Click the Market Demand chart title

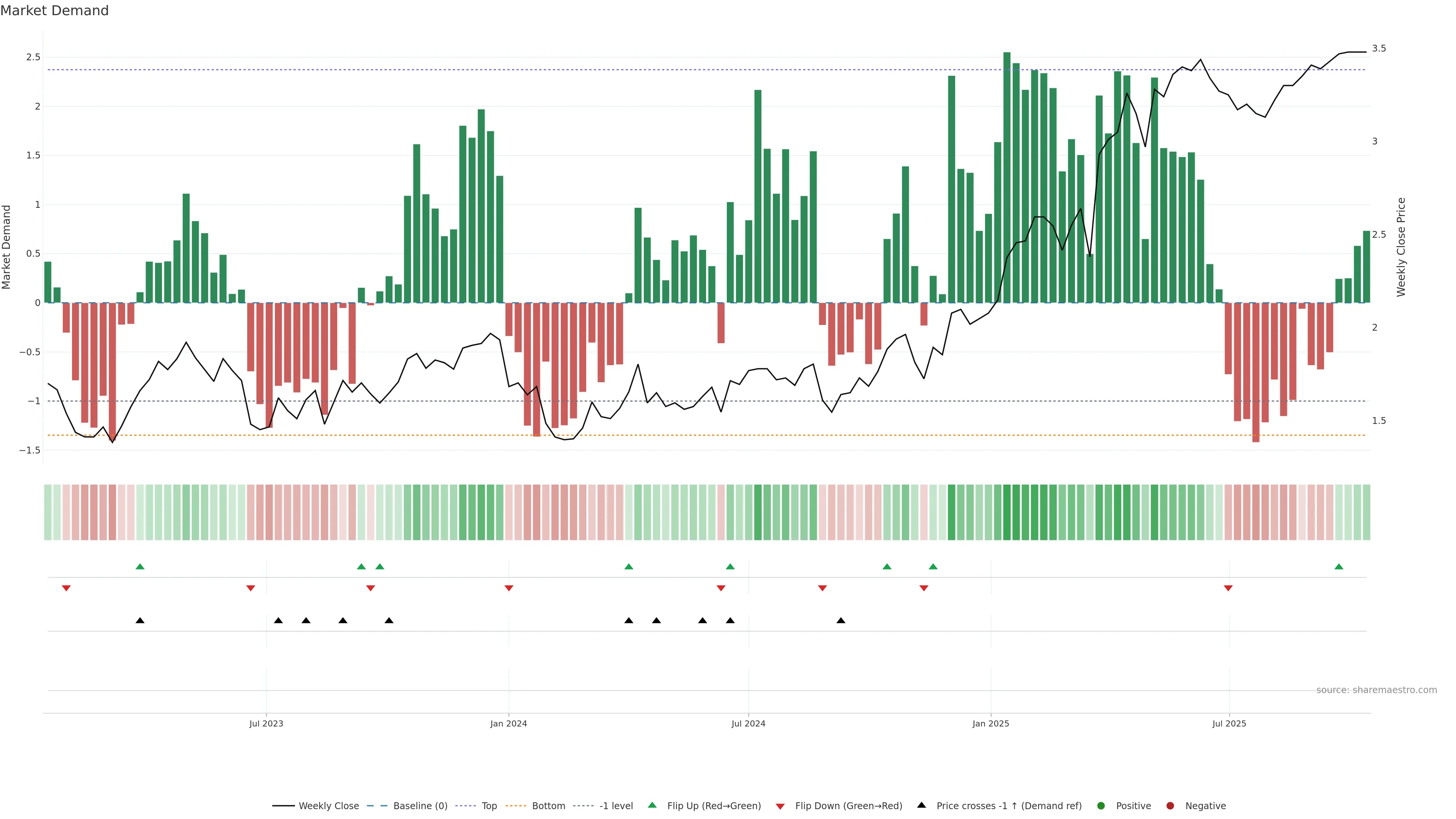pyautogui.click(x=54, y=11)
